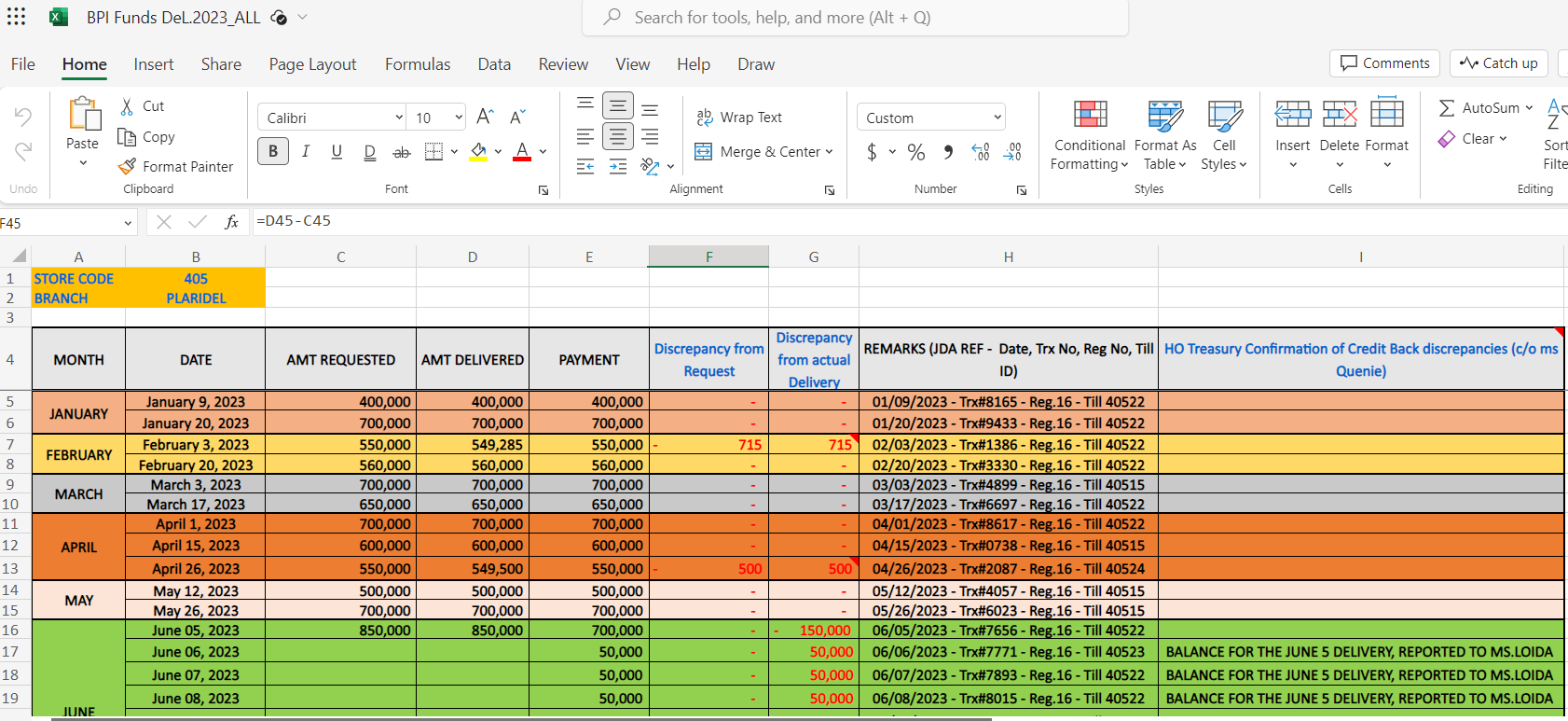The width and height of the screenshot is (1568, 721).
Task: Open Font settings dialog launcher
Action: pos(543,190)
